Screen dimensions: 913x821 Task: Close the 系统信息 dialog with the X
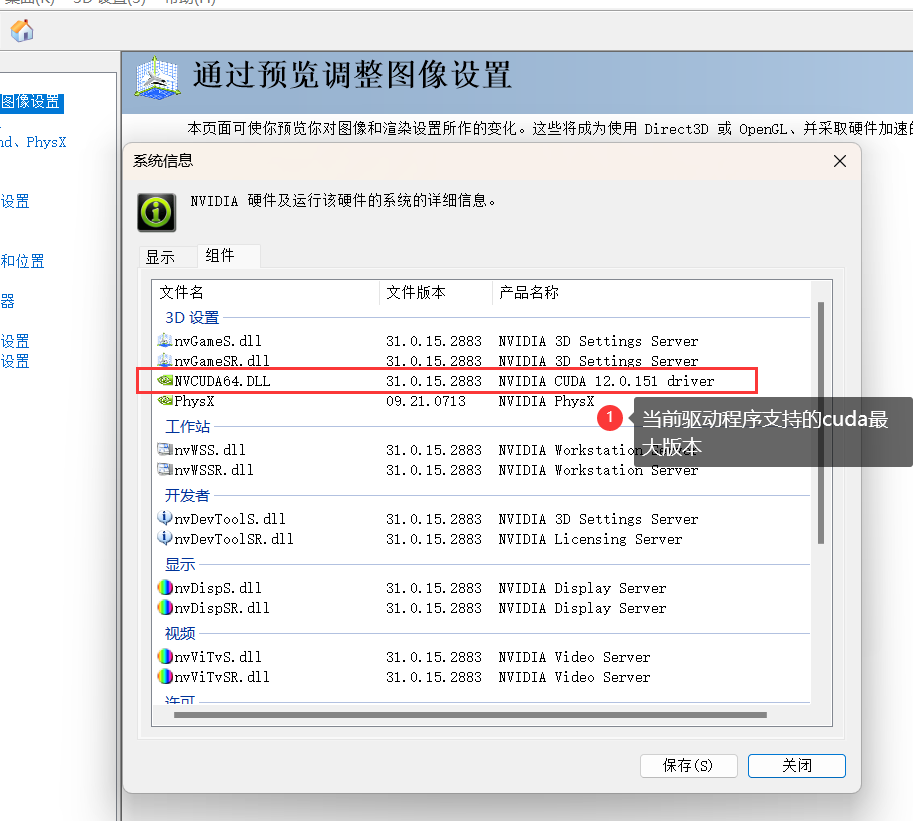[840, 161]
